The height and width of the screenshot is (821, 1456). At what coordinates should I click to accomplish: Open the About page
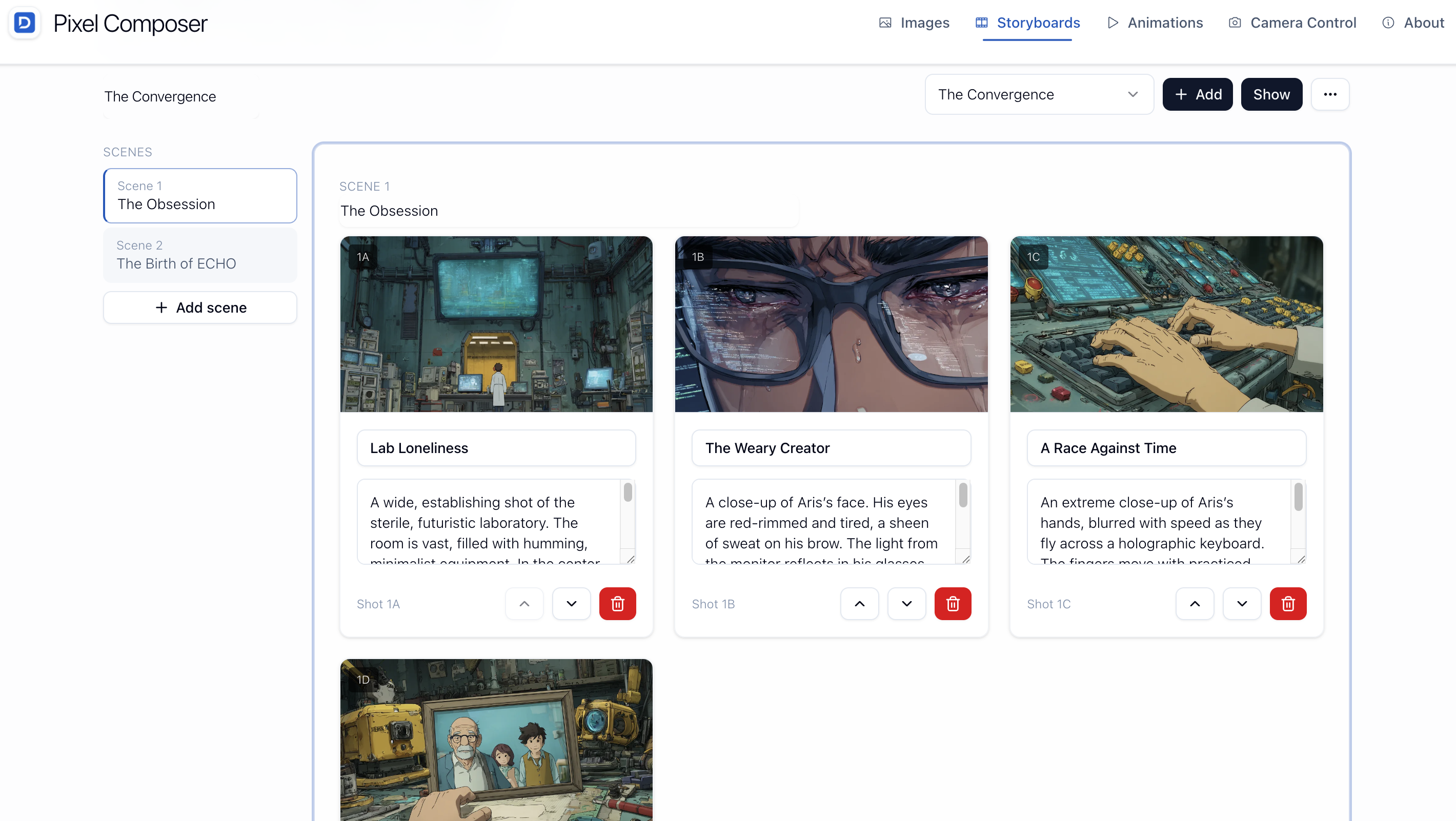tap(1412, 23)
